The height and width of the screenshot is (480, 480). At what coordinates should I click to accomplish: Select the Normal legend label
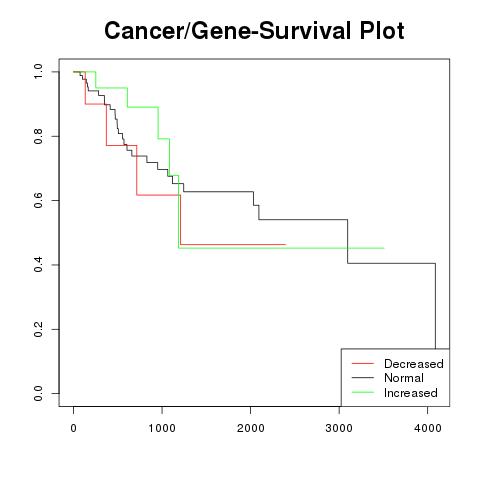404,378
